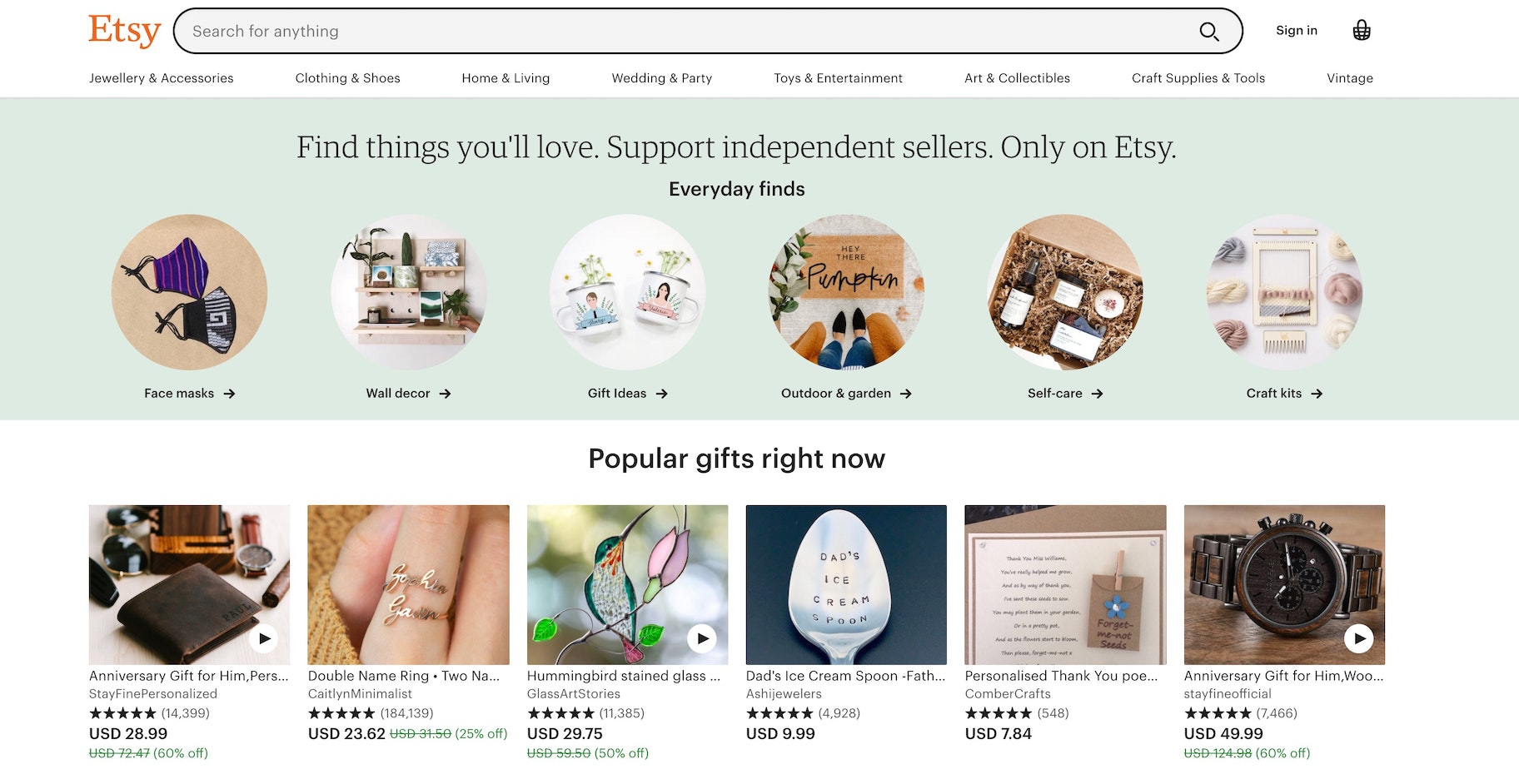Click the arrow next to Face masks
1519x784 pixels.
pos(230,394)
